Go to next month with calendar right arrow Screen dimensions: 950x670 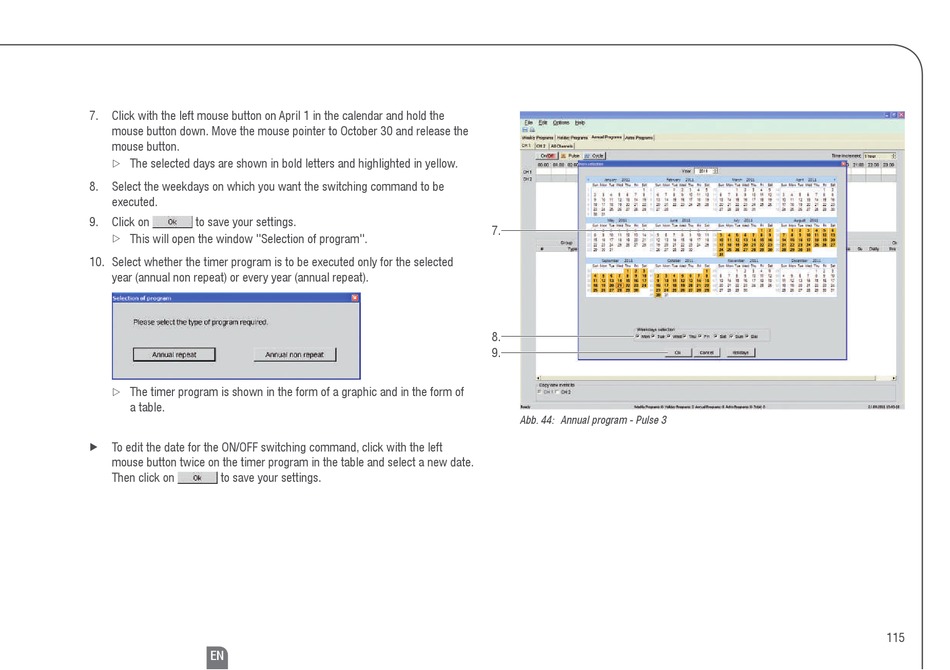tap(834, 180)
